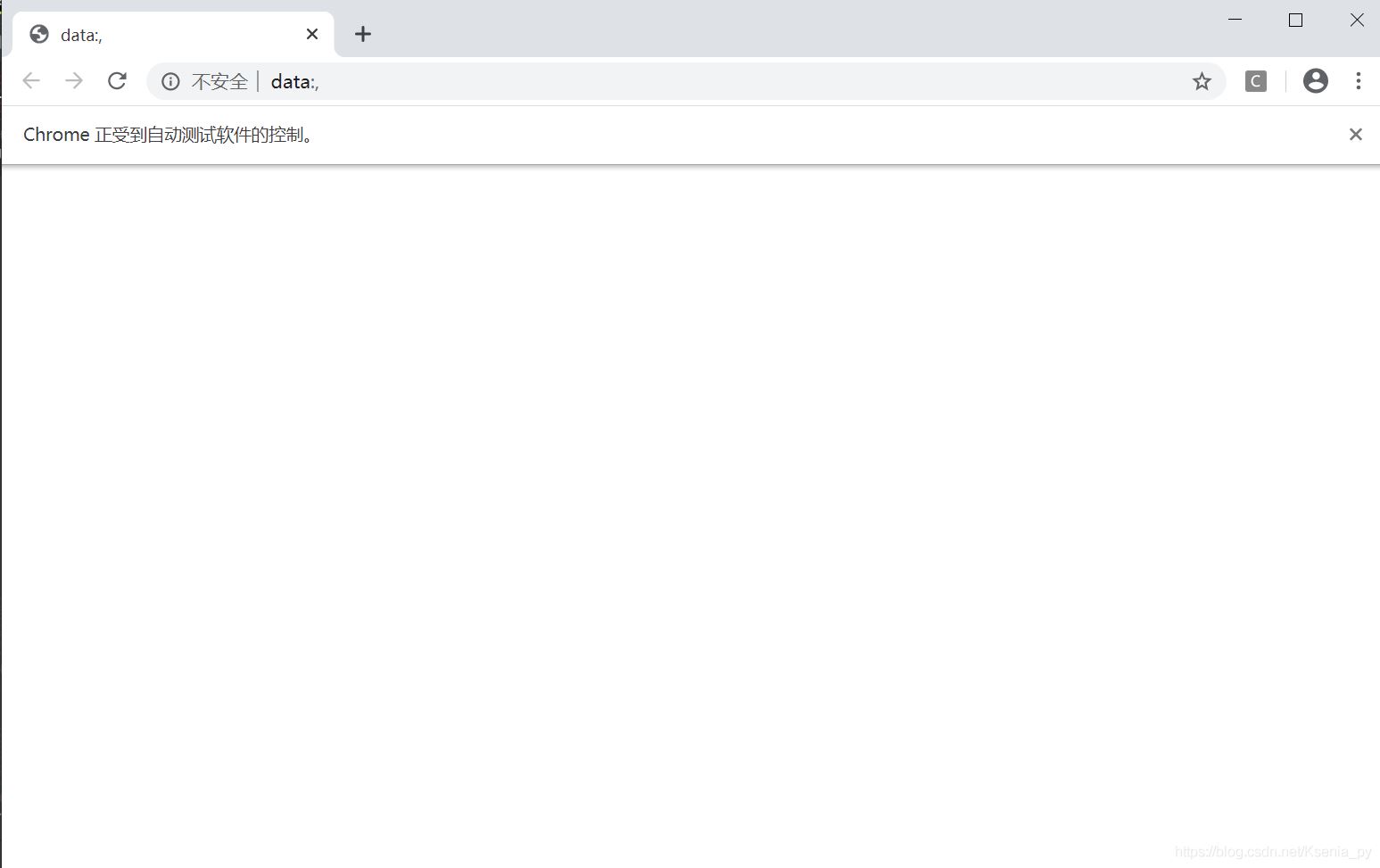
Task: Open the profile avatar menu
Action: pyautogui.click(x=1315, y=80)
